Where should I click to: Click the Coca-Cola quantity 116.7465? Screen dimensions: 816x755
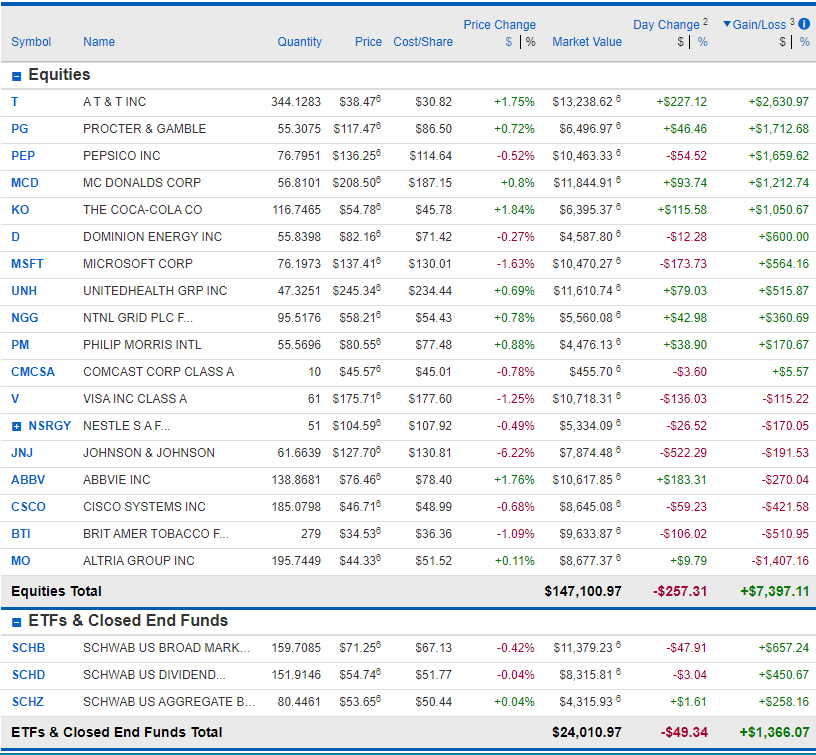coord(297,210)
